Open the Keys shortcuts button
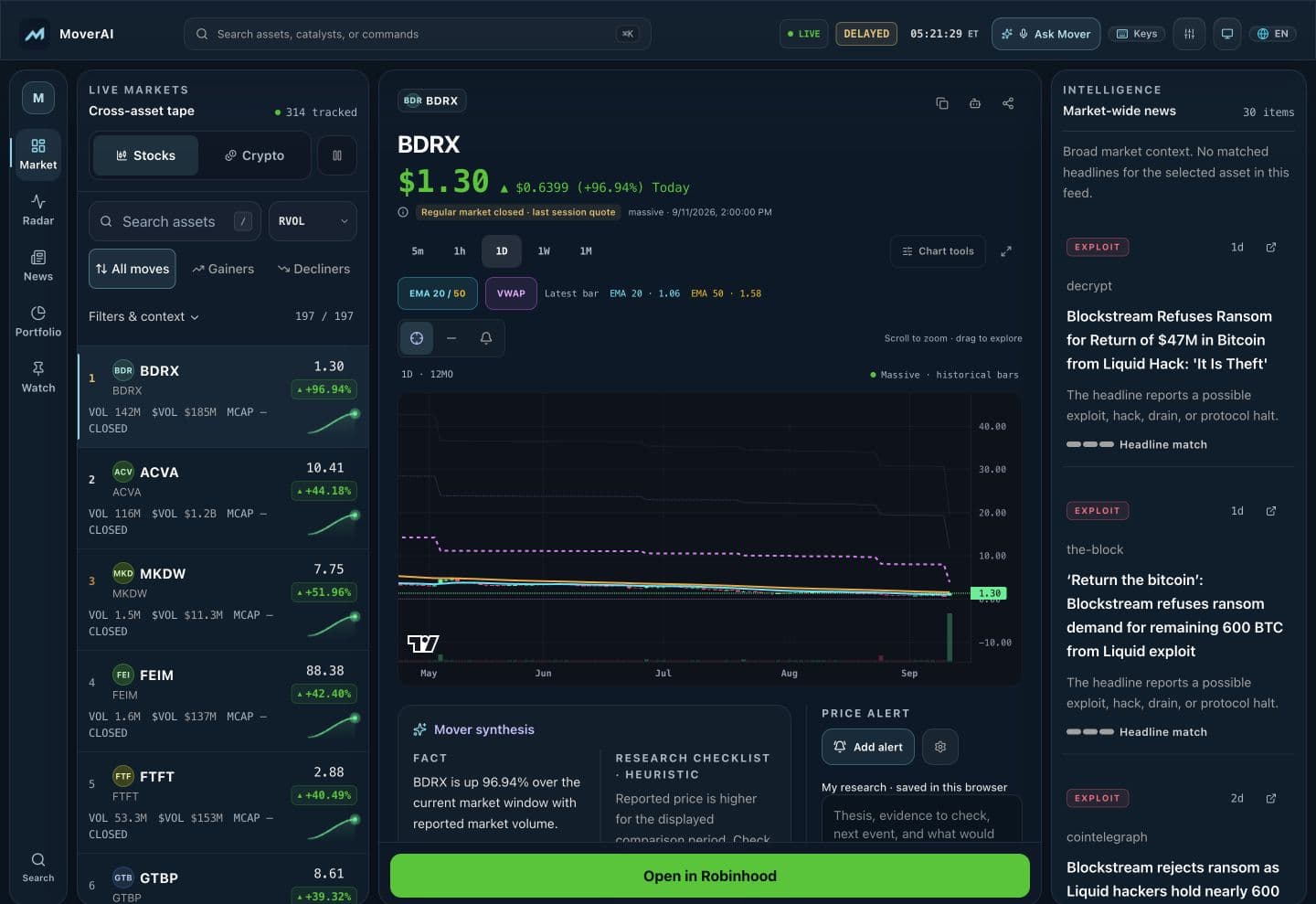The width and height of the screenshot is (1316, 904). coord(1137,34)
